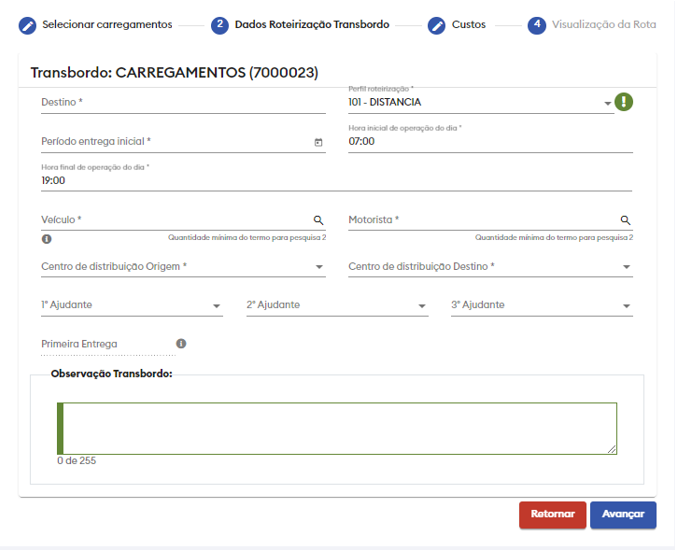Open calendar picker for Período entrega inicial

click(x=319, y=142)
